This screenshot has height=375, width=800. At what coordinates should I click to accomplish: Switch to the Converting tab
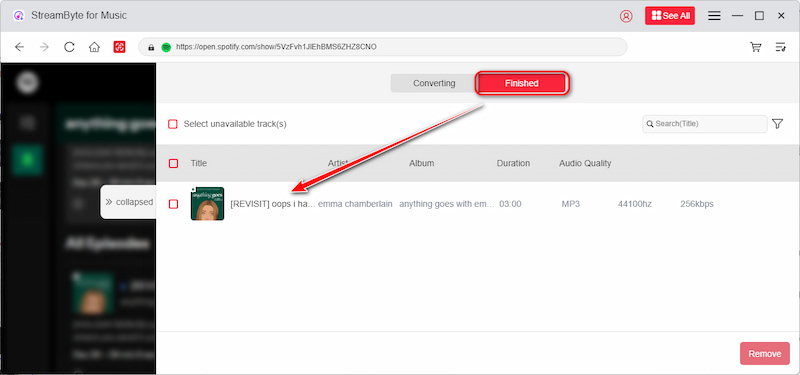point(434,83)
